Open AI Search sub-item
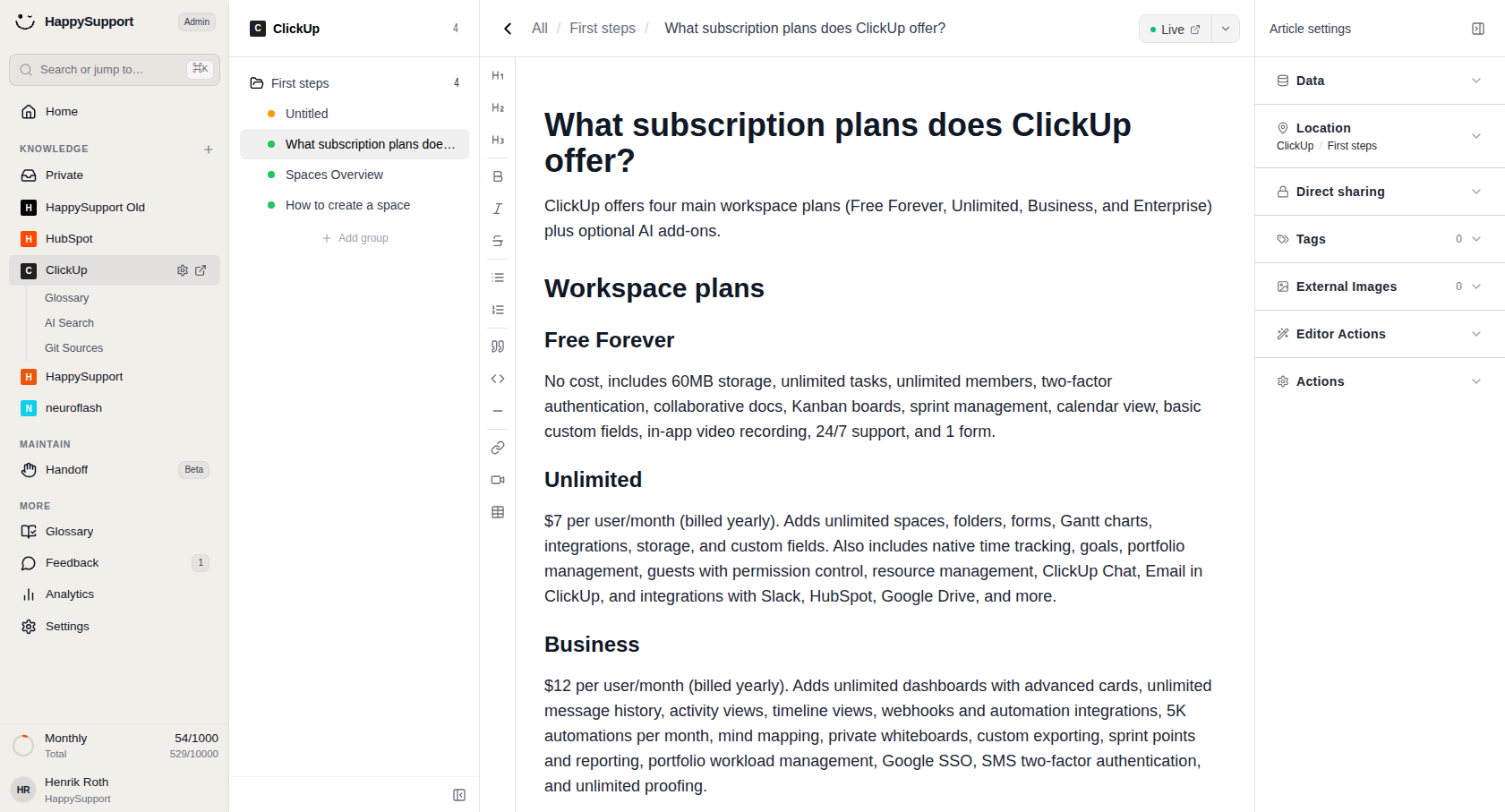 point(70,323)
